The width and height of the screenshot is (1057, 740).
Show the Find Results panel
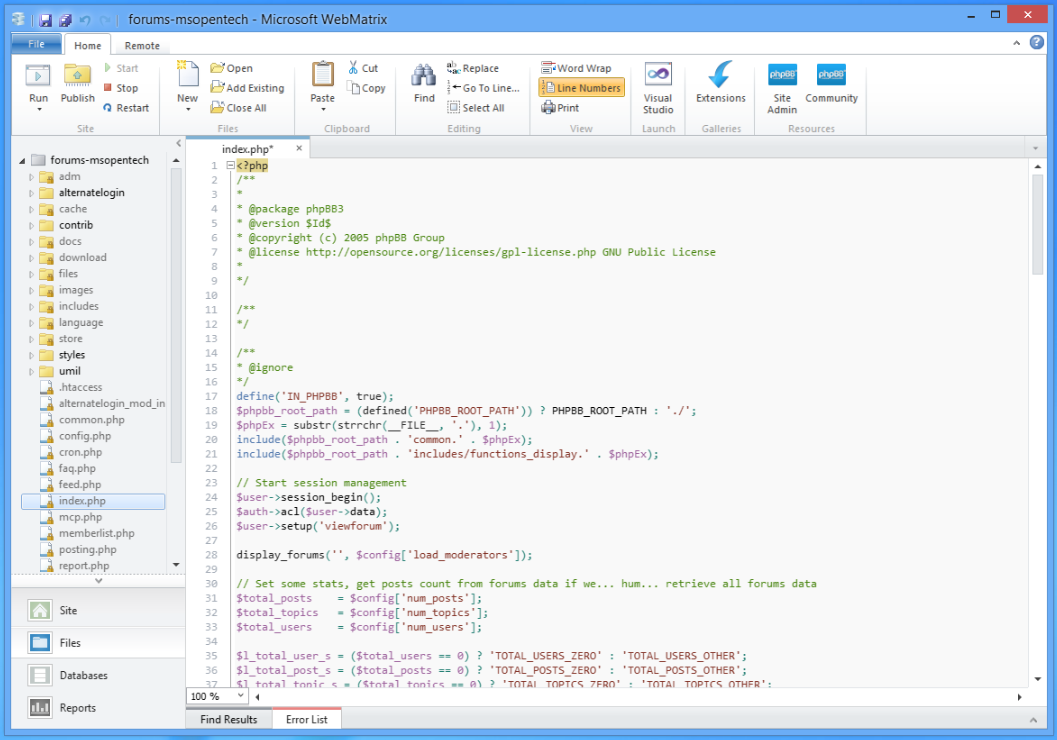[x=228, y=719]
